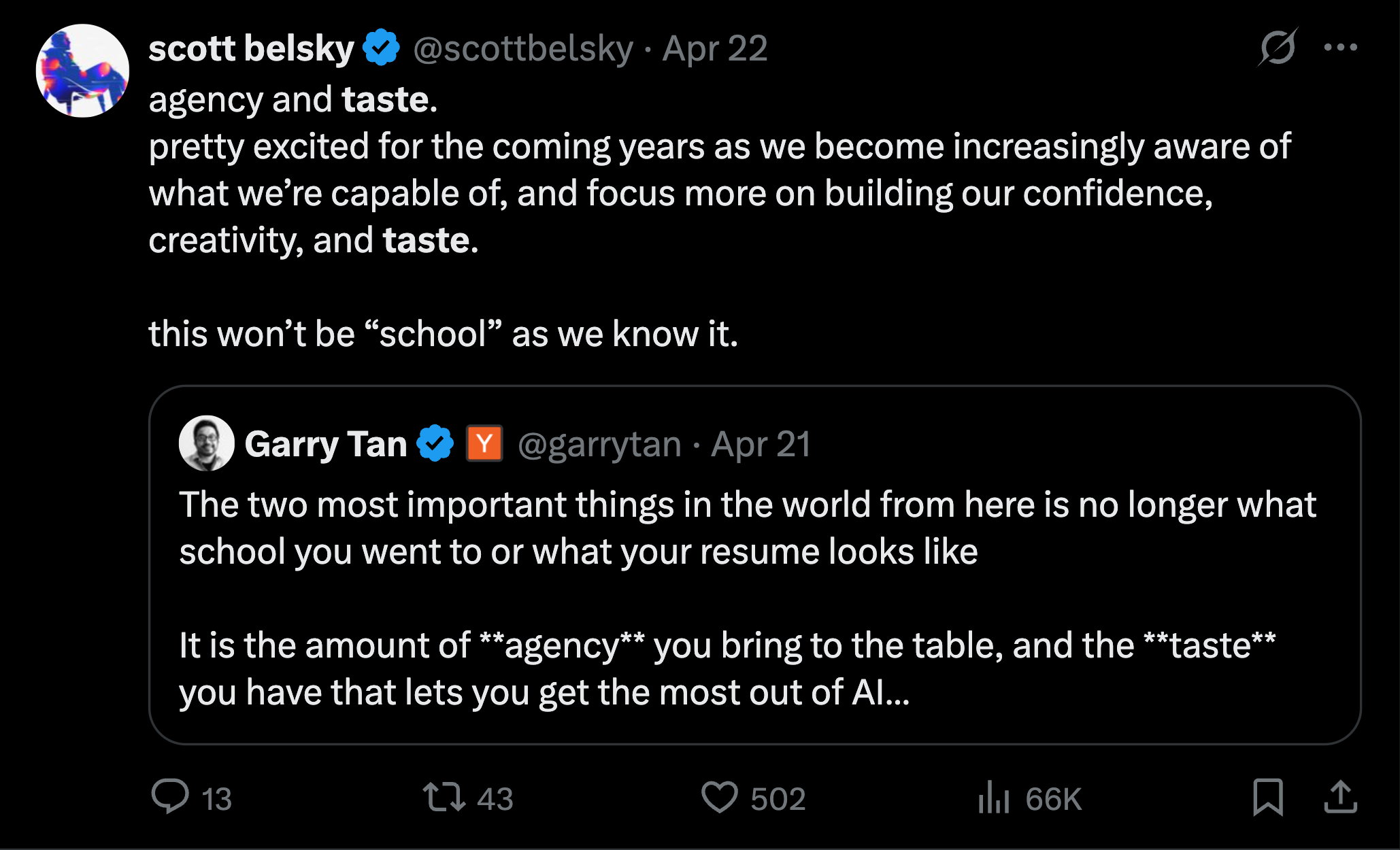This screenshot has height=850, width=1400.
Task: Like the tweet with the heart icon
Action: [719, 797]
